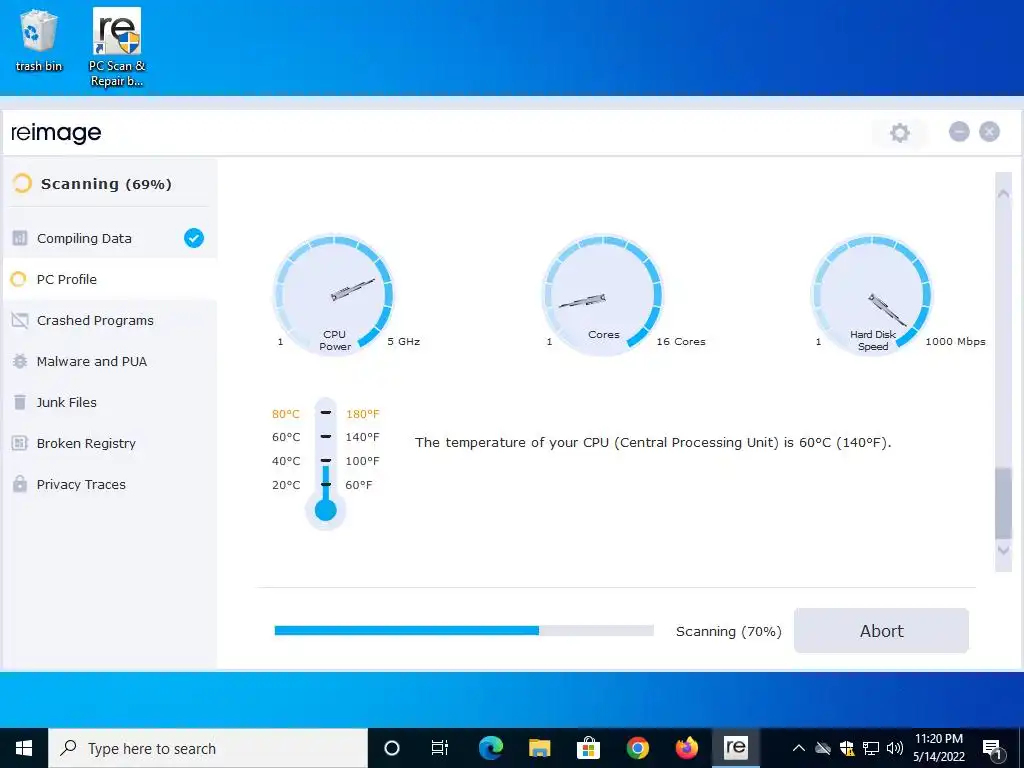Click the '5 GHz' gauge maximum label

tap(404, 342)
